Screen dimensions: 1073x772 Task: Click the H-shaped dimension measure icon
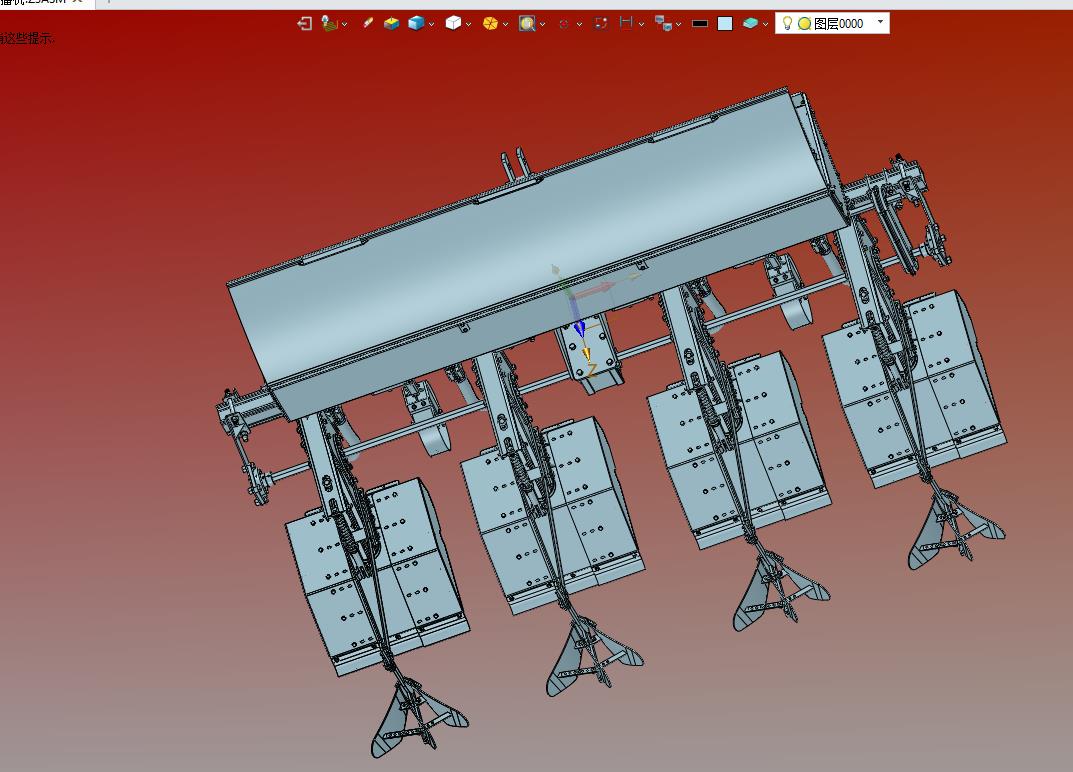click(x=625, y=23)
